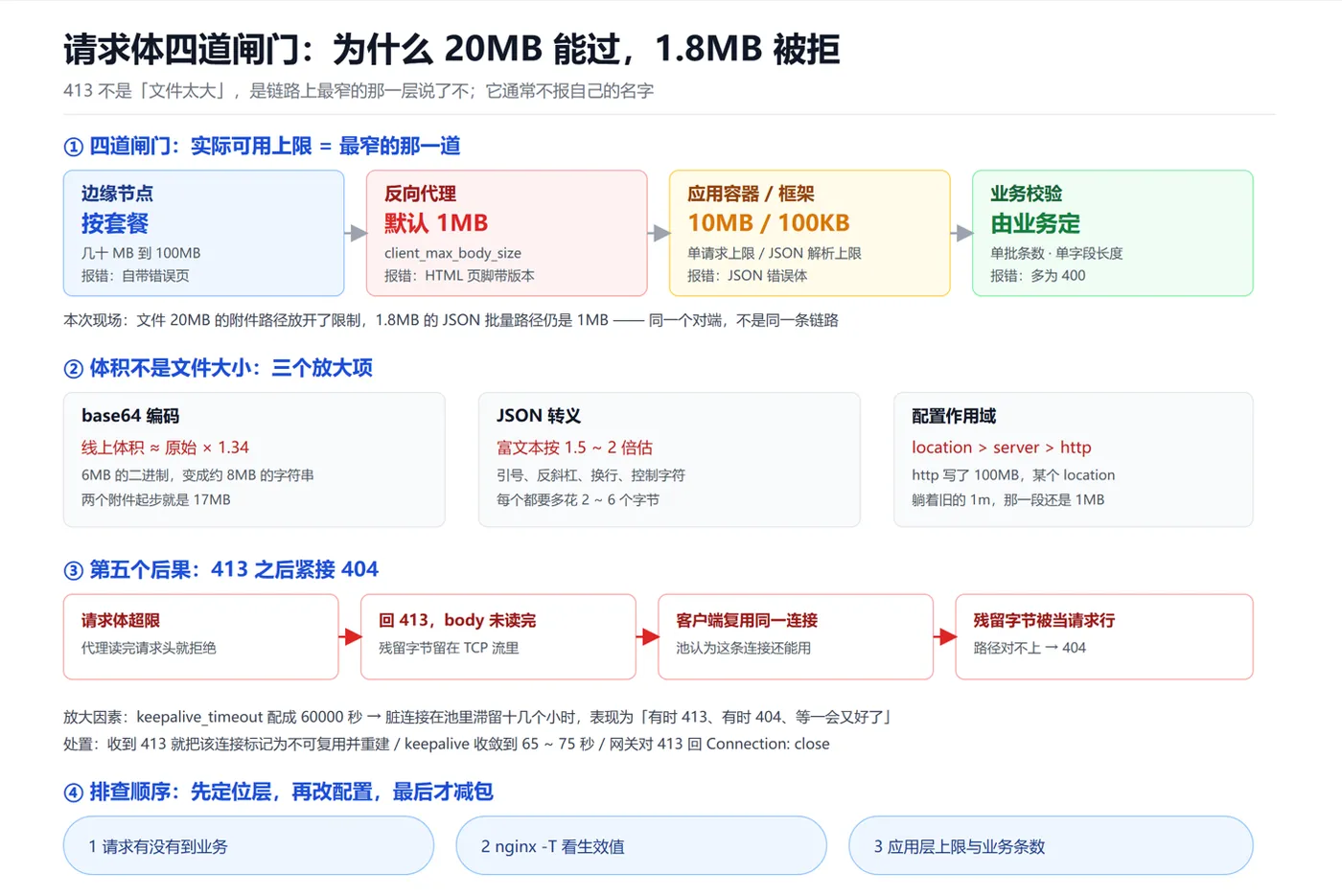The height and width of the screenshot is (896, 1342).
Task: Select the 残留字节被当请求行 box
Action: 1103,636
